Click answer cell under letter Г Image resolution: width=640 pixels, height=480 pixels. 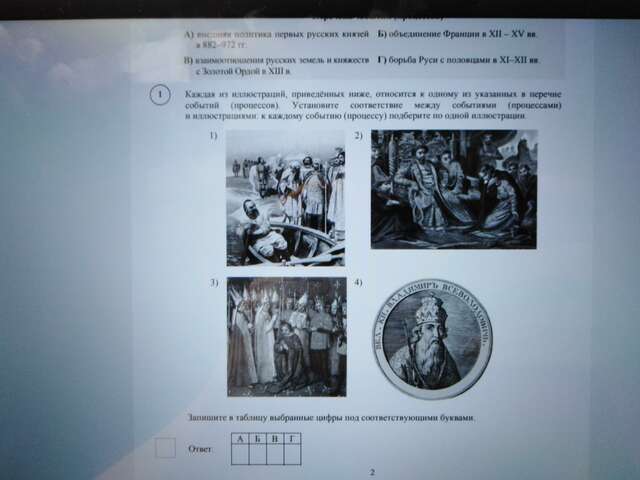pyautogui.click(x=292, y=454)
